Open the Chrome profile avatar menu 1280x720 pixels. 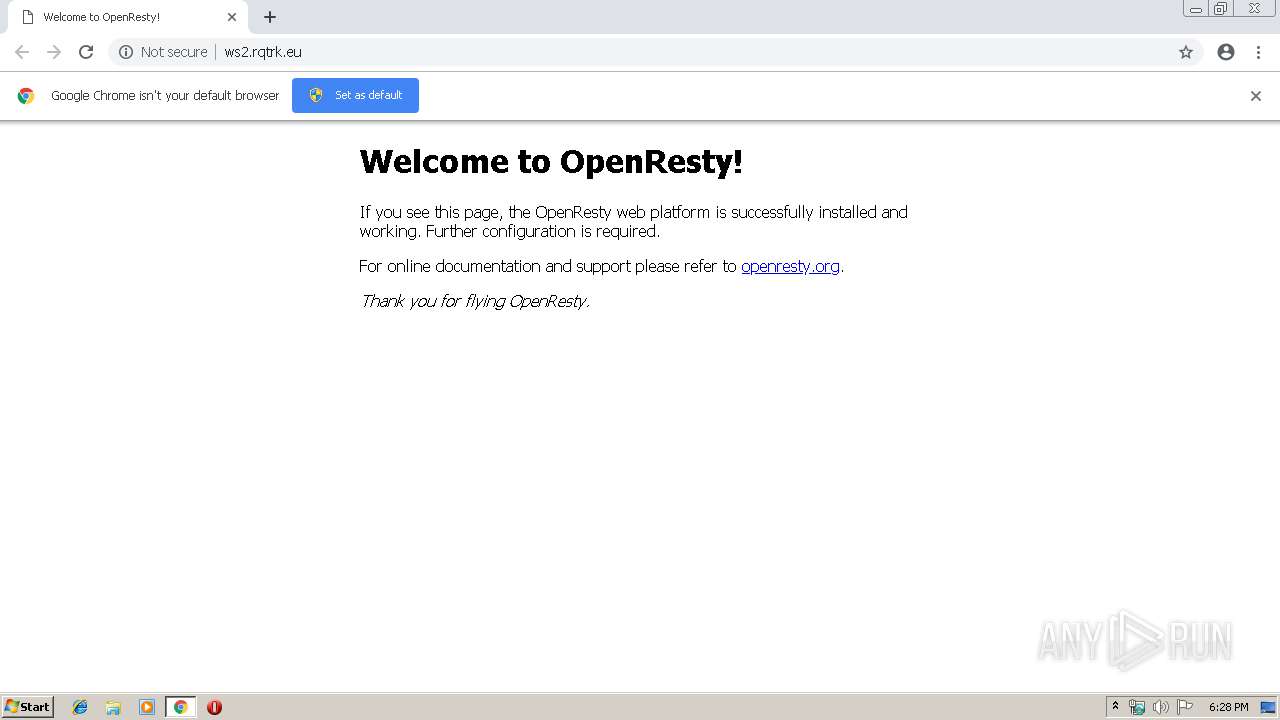click(x=1226, y=52)
